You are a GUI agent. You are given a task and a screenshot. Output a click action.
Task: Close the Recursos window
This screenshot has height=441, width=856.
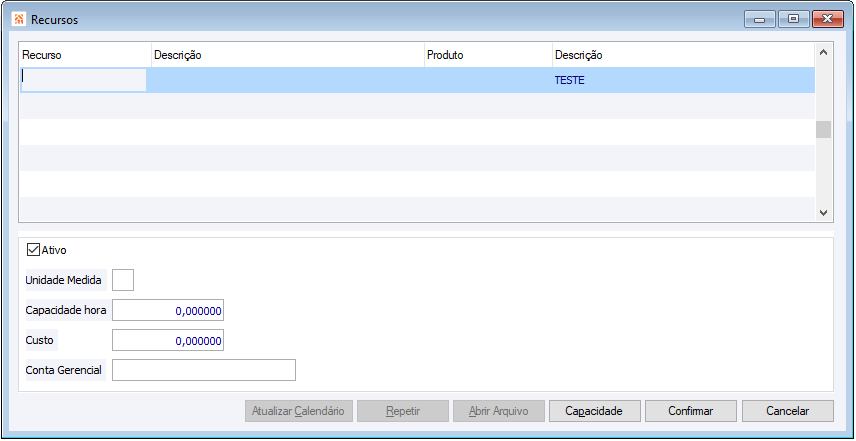pyautogui.click(x=828, y=20)
